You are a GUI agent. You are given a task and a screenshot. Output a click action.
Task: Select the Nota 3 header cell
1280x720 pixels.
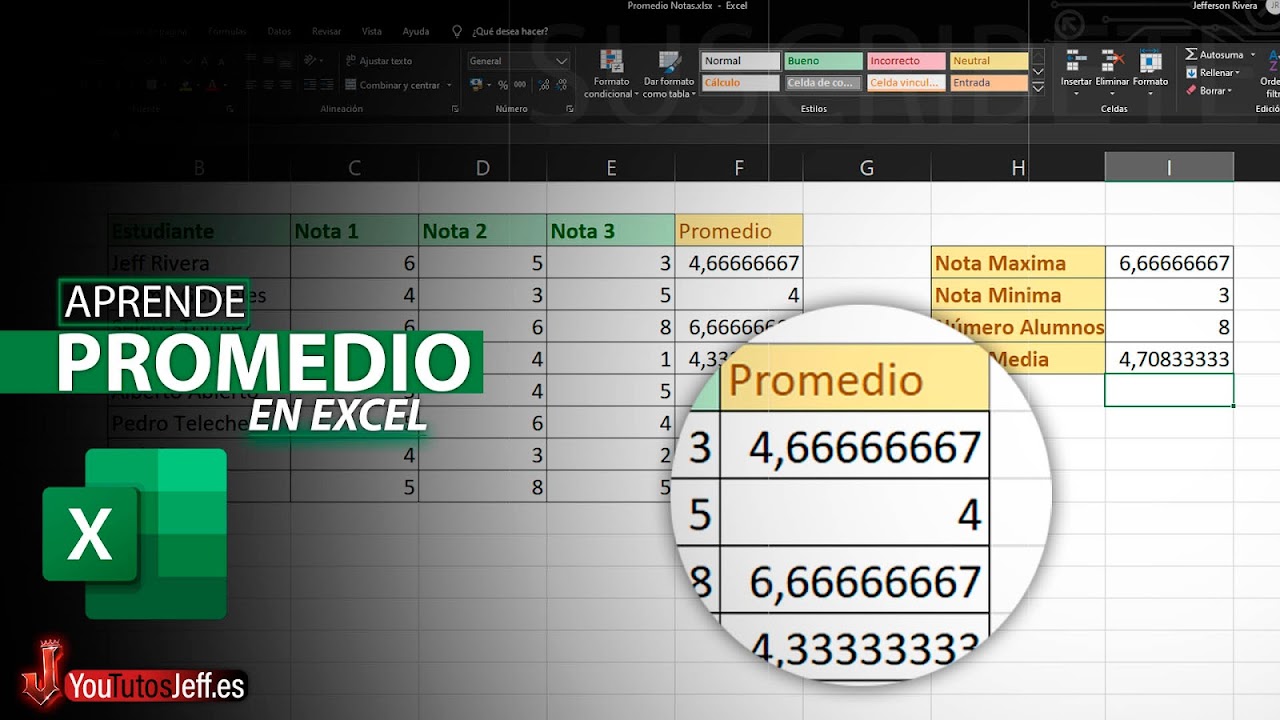pyautogui.click(x=610, y=231)
